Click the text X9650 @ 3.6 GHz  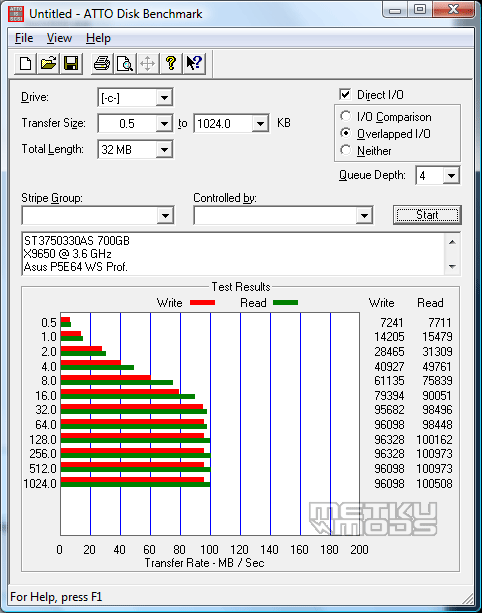[x=68, y=254]
